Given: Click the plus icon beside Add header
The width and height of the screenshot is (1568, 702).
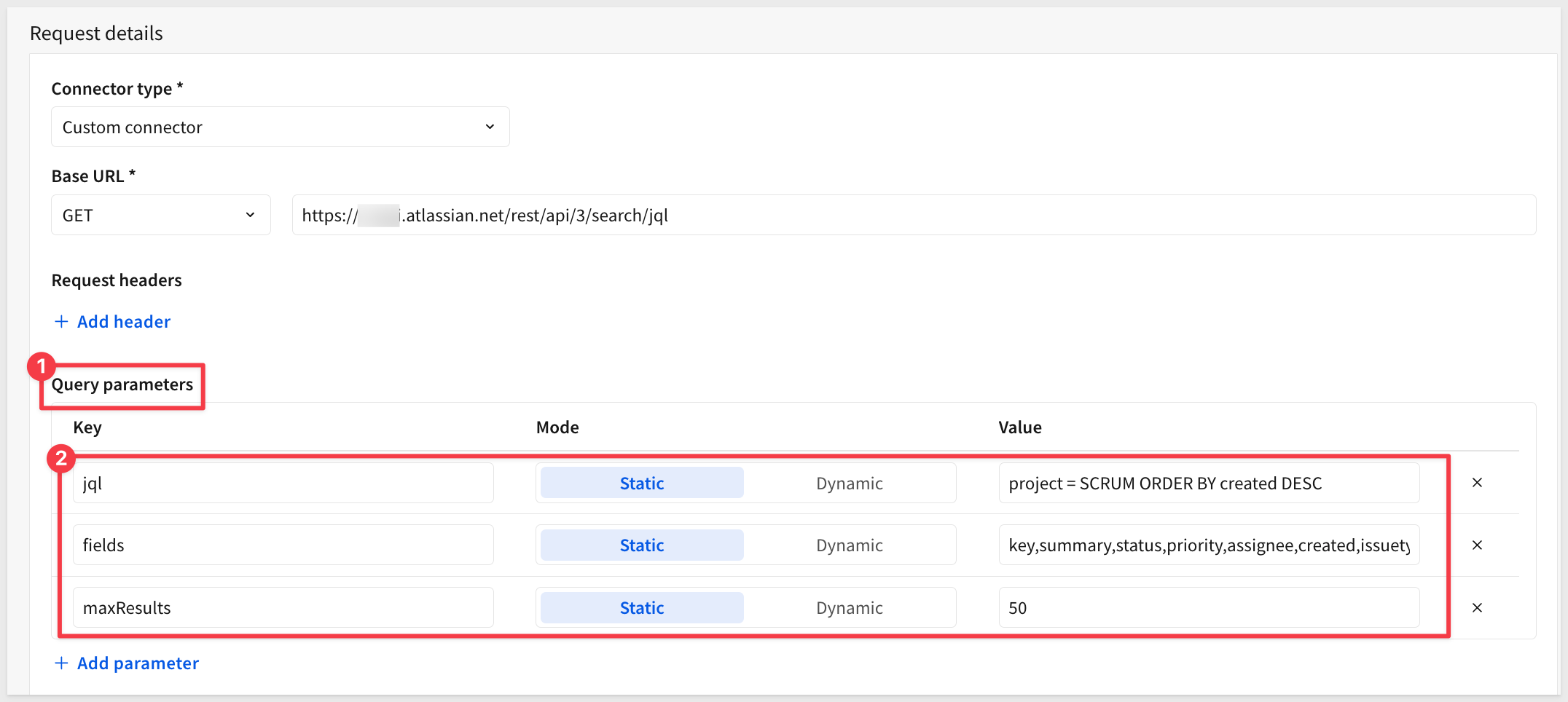Looking at the screenshot, I should click(x=62, y=322).
